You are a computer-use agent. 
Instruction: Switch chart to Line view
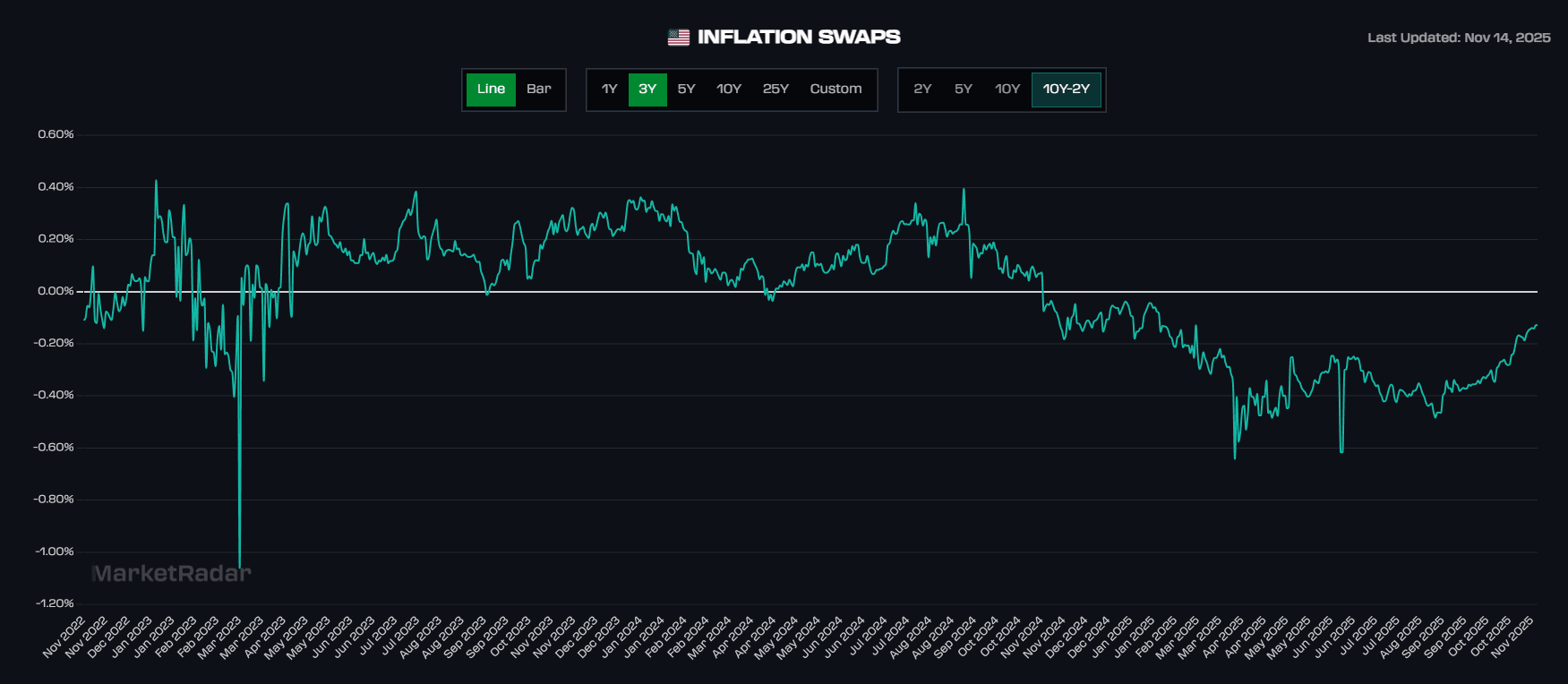[x=491, y=90]
